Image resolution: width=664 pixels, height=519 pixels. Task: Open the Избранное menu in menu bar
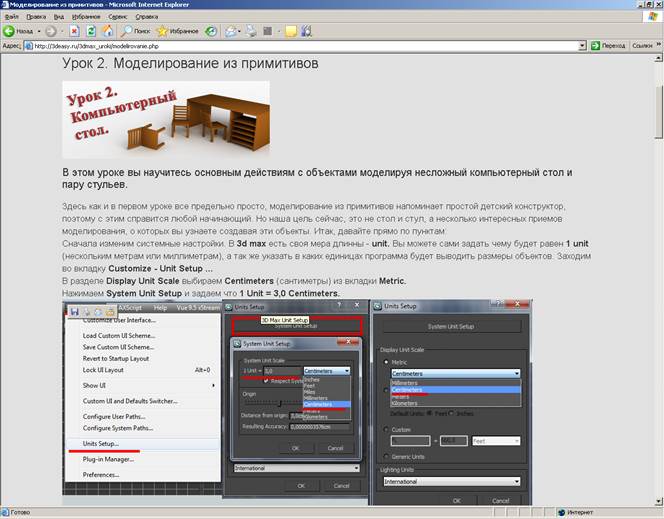[86, 17]
